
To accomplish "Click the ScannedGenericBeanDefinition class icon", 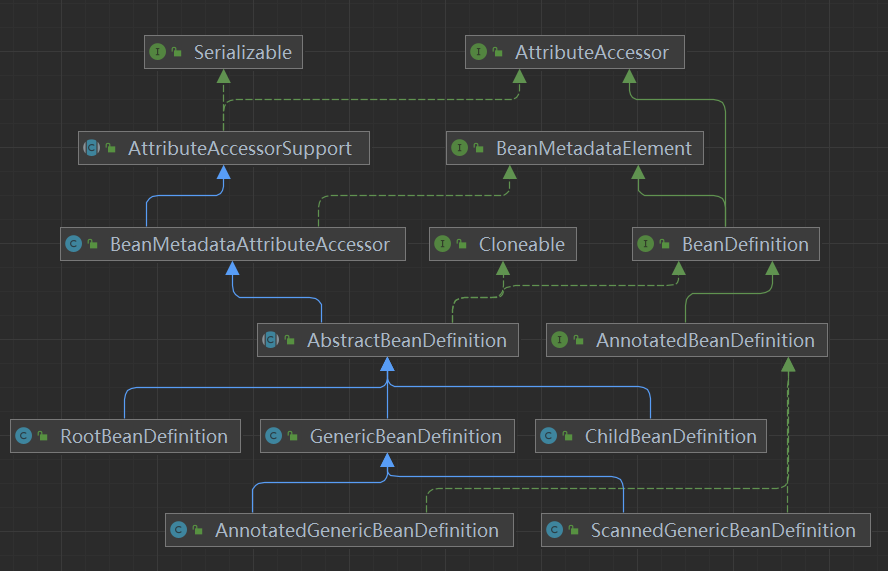I will pos(554,530).
